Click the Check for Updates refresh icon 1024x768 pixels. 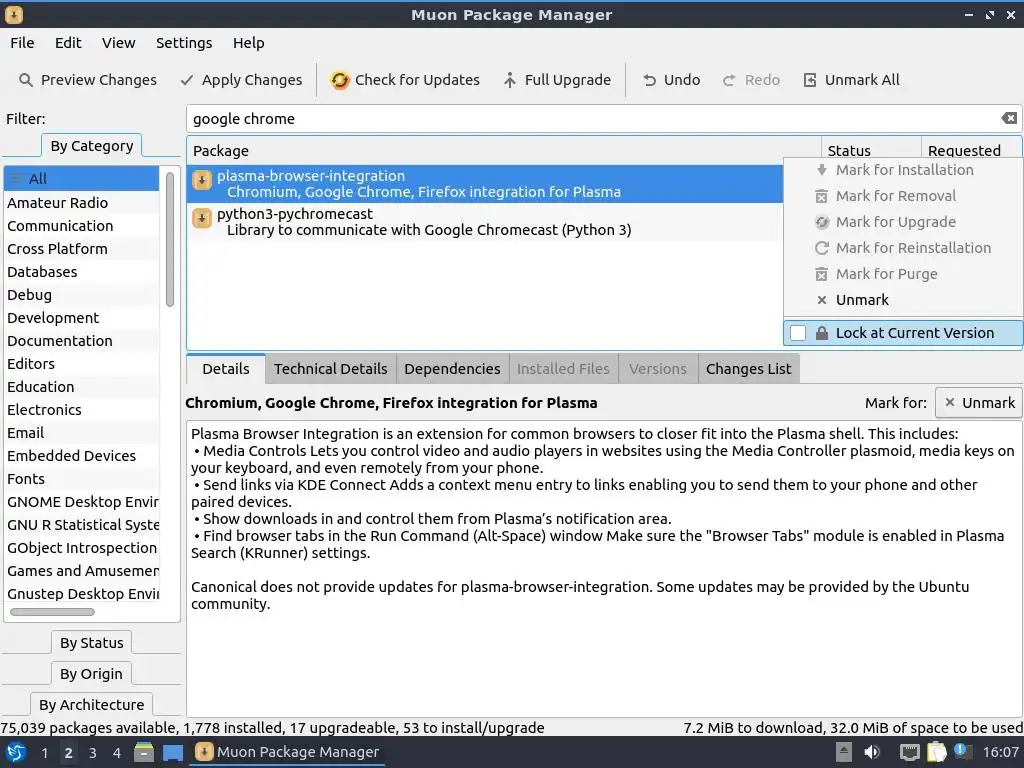(x=340, y=80)
